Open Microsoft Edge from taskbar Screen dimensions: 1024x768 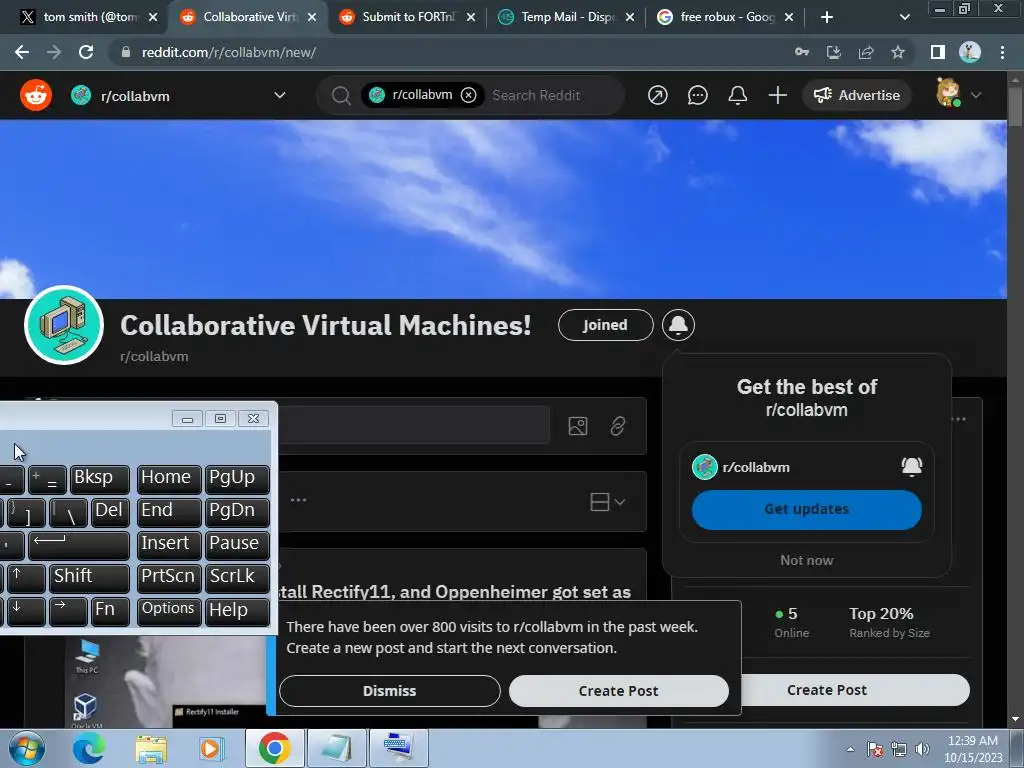click(x=89, y=748)
